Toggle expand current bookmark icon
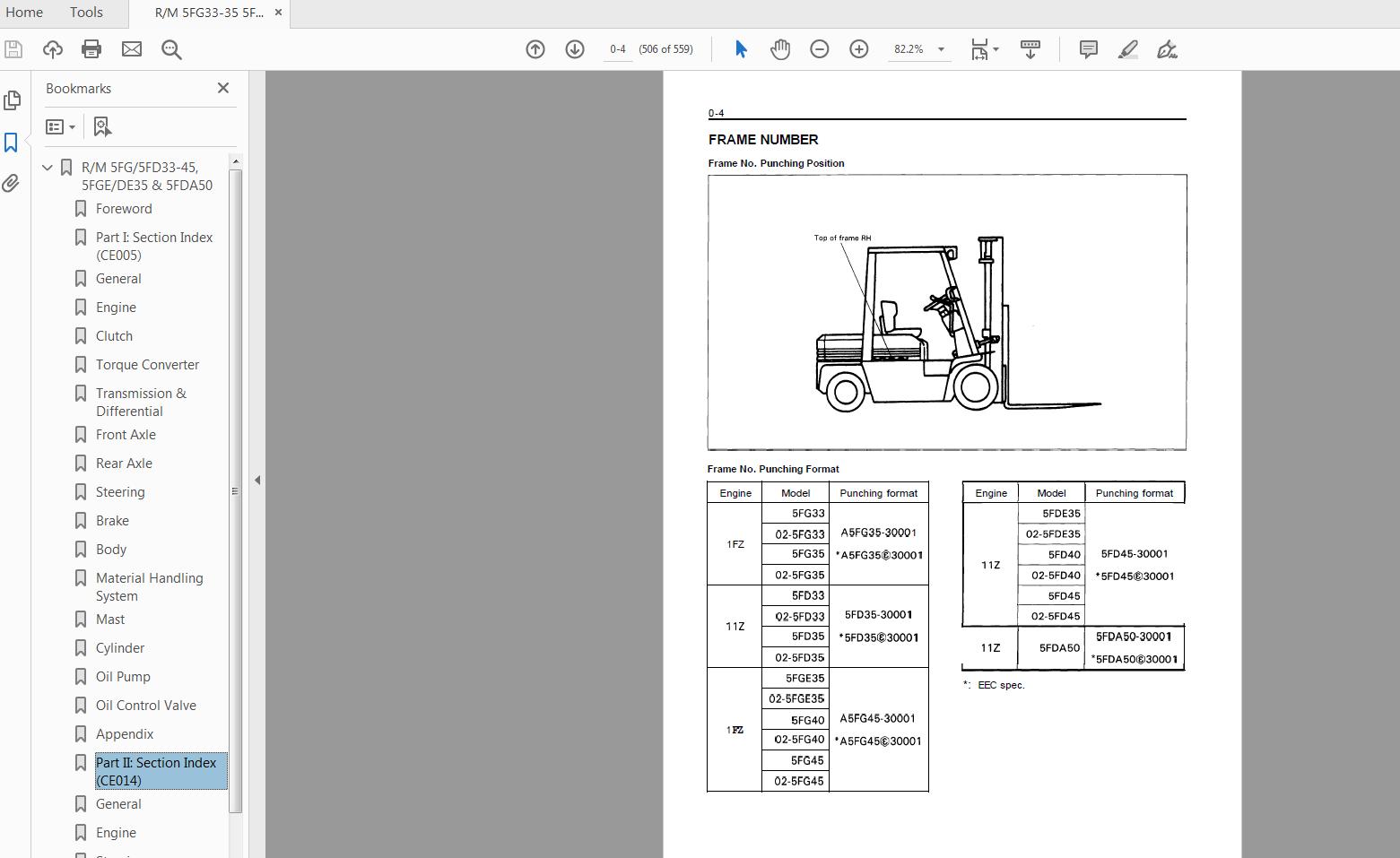Image resolution: width=1400 pixels, height=858 pixels. [101, 126]
